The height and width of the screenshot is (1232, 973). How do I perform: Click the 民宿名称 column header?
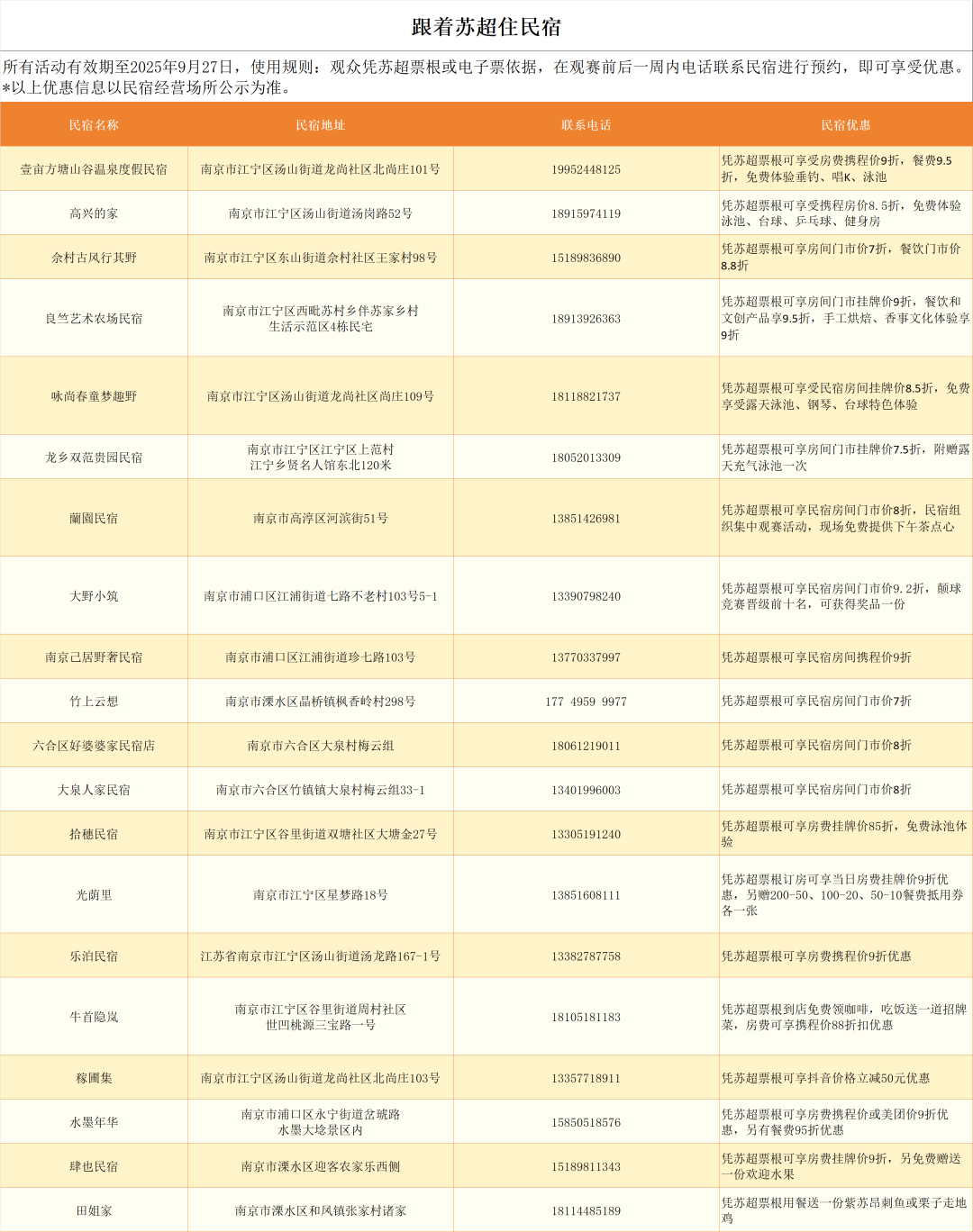tap(94, 125)
